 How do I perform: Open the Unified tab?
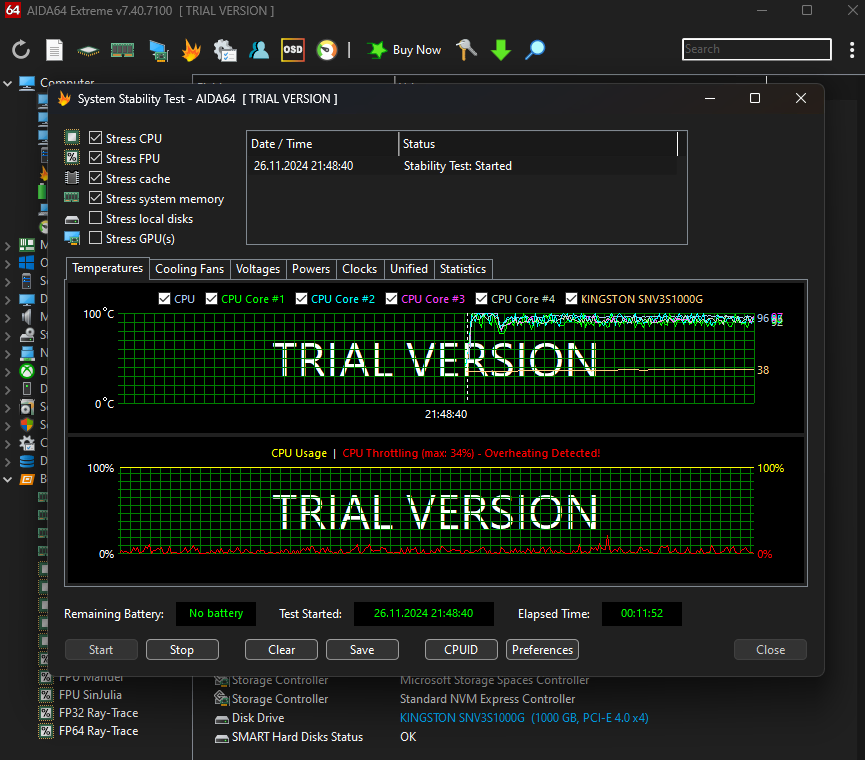(x=409, y=269)
